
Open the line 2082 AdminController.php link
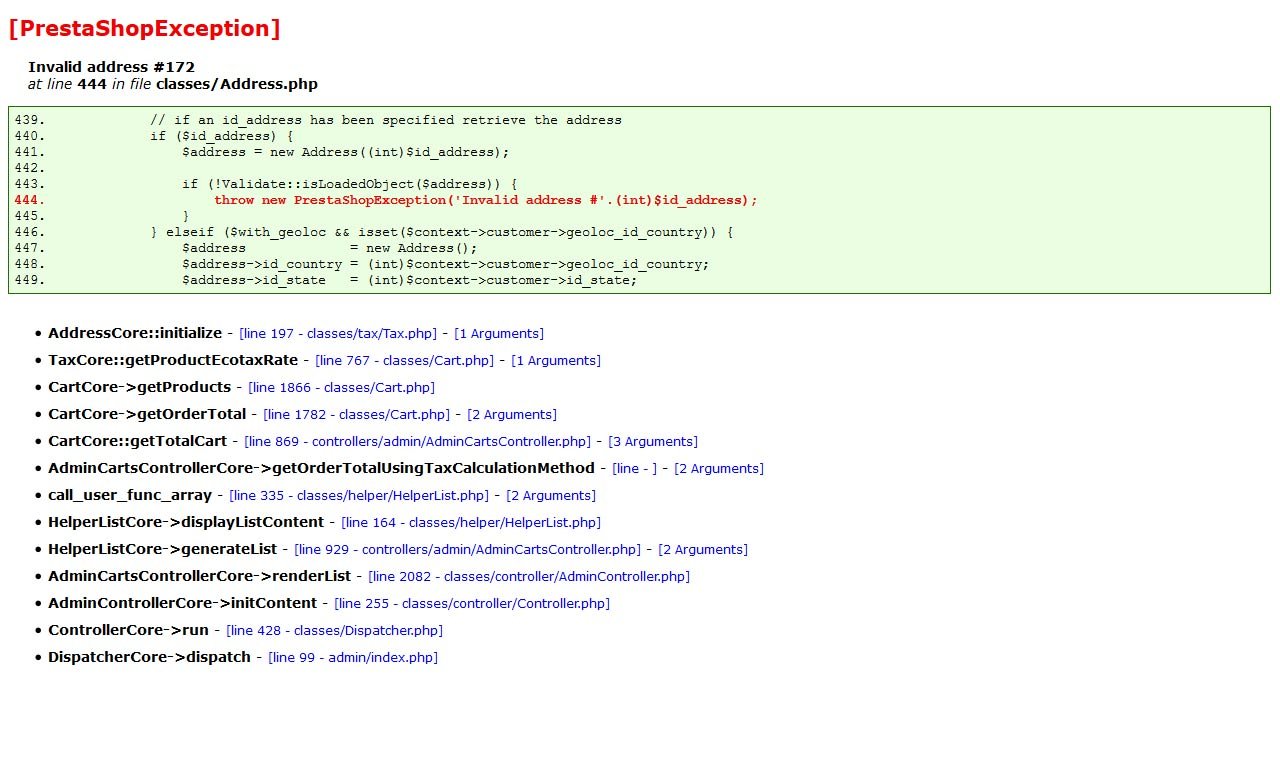529,577
